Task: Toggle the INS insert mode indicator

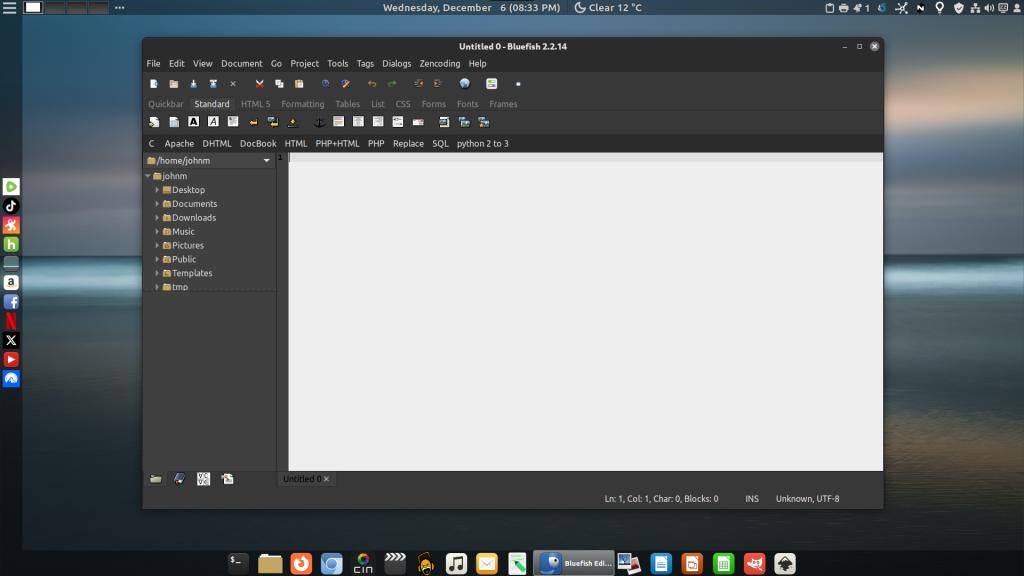Action: (751, 498)
